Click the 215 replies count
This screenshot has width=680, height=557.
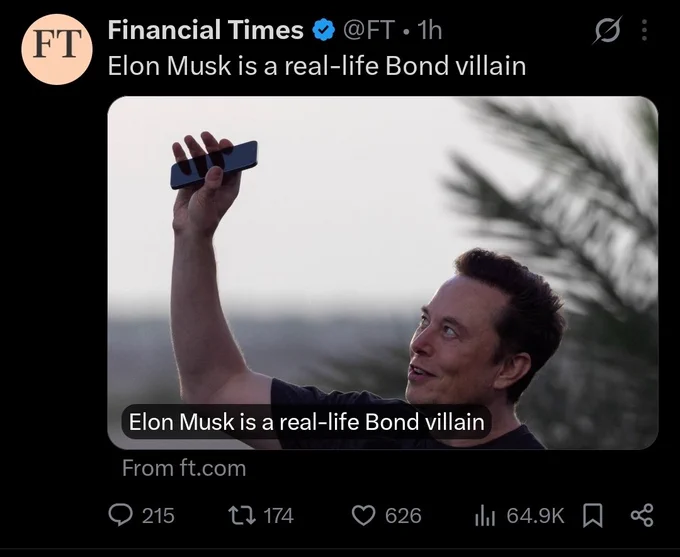158,516
